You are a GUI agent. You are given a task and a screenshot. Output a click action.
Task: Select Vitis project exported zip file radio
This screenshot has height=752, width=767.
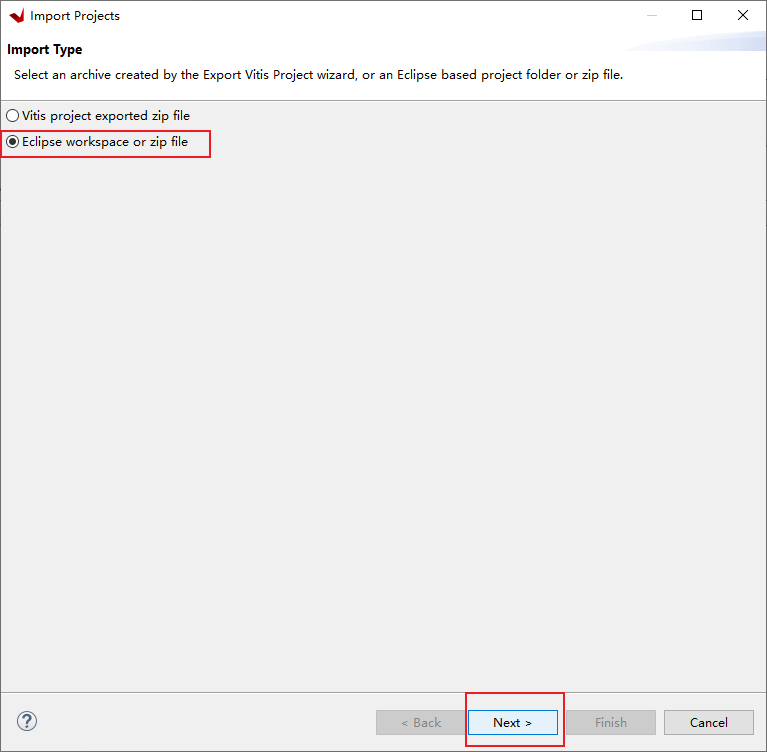click(13, 116)
